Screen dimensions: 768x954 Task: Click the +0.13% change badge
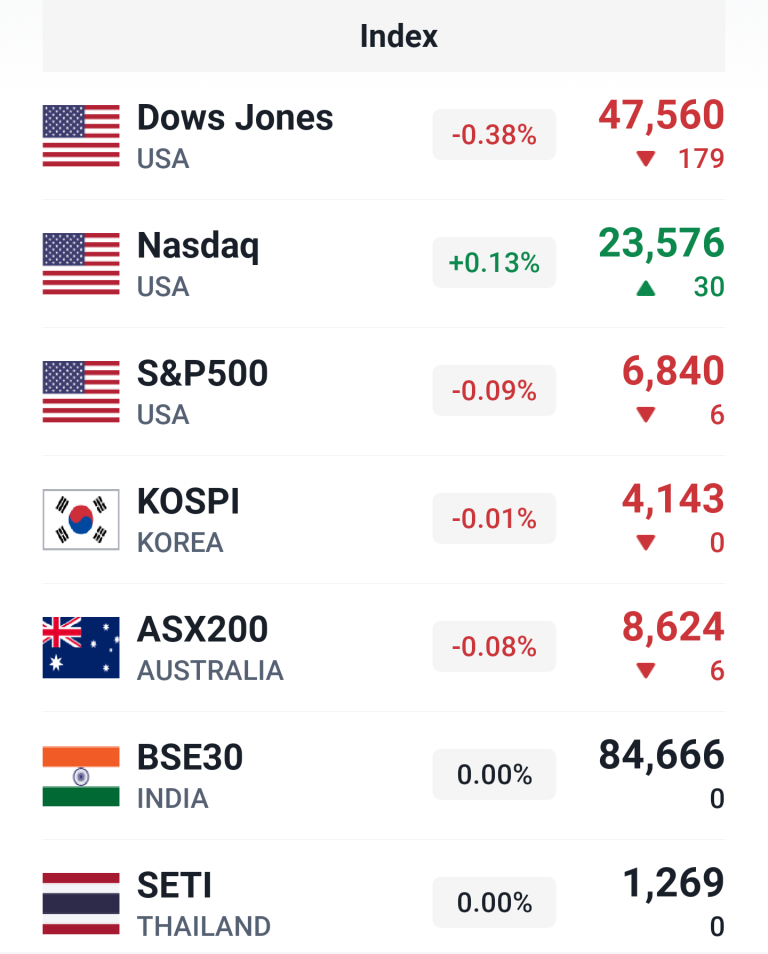pyautogui.click(x=494, y=263)
